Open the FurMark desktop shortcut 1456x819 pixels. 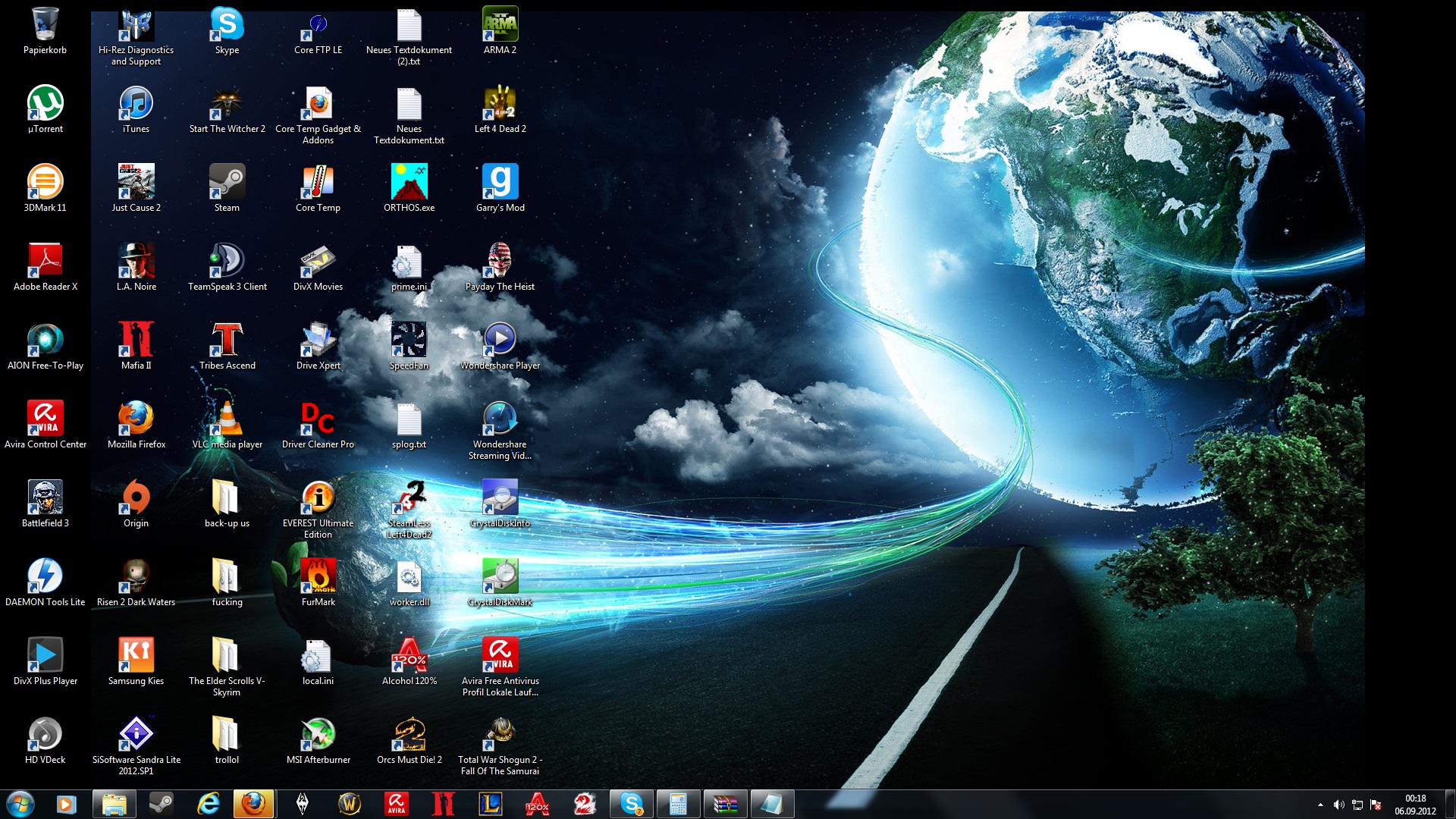click(x=318, y=582)
